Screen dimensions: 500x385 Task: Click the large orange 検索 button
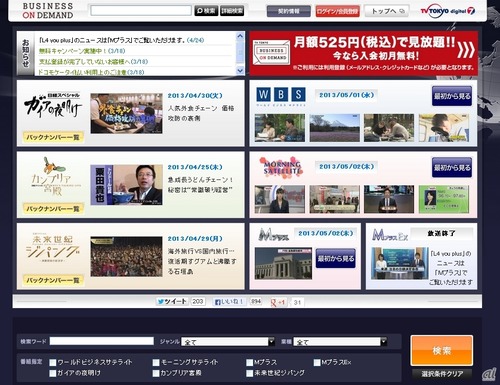pyautogui.click(x=442, y=350)
